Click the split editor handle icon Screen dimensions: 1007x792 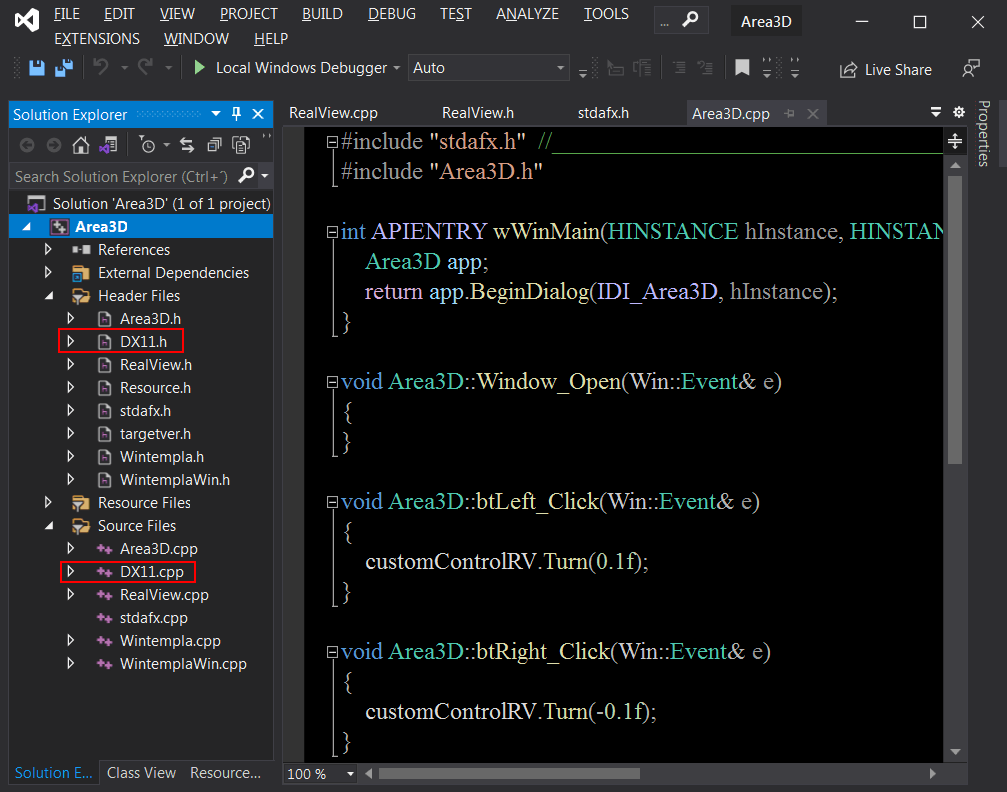955,141
